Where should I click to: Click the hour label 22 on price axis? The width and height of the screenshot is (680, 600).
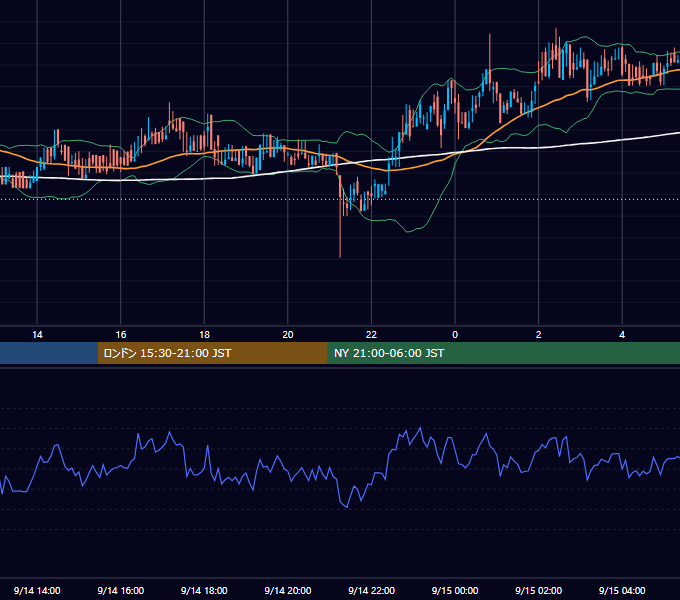click(x=371, y=335)
